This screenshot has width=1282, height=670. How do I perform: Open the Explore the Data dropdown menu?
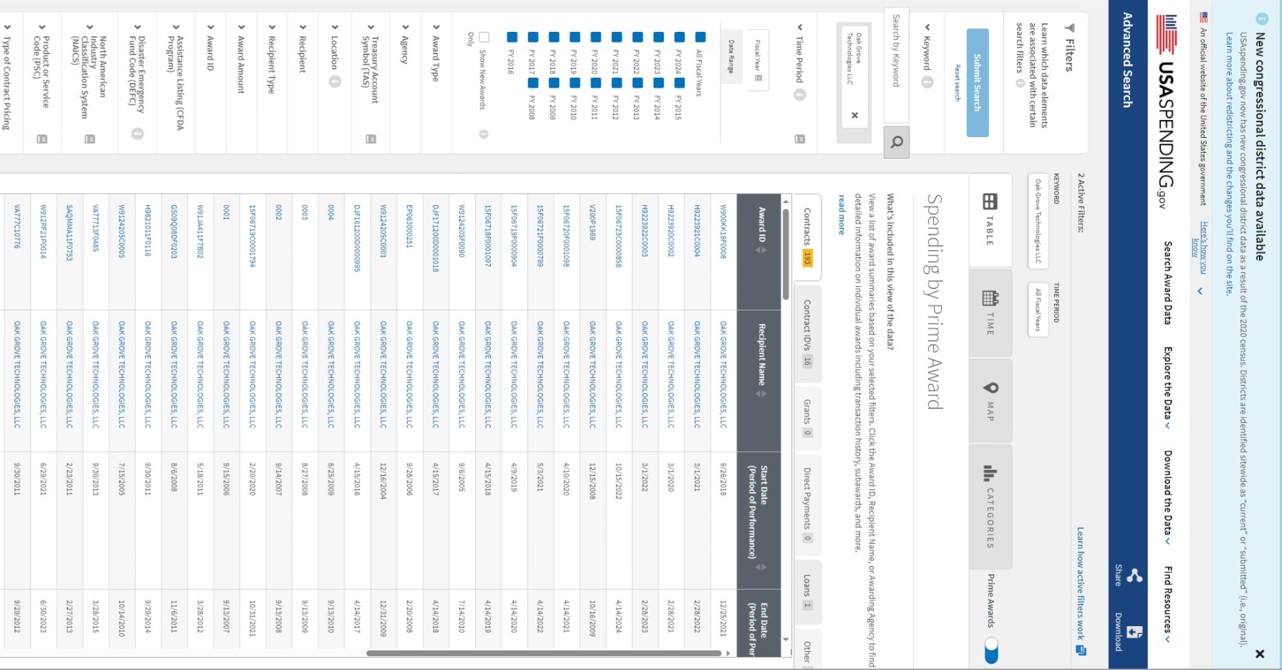click(1167, 388)
